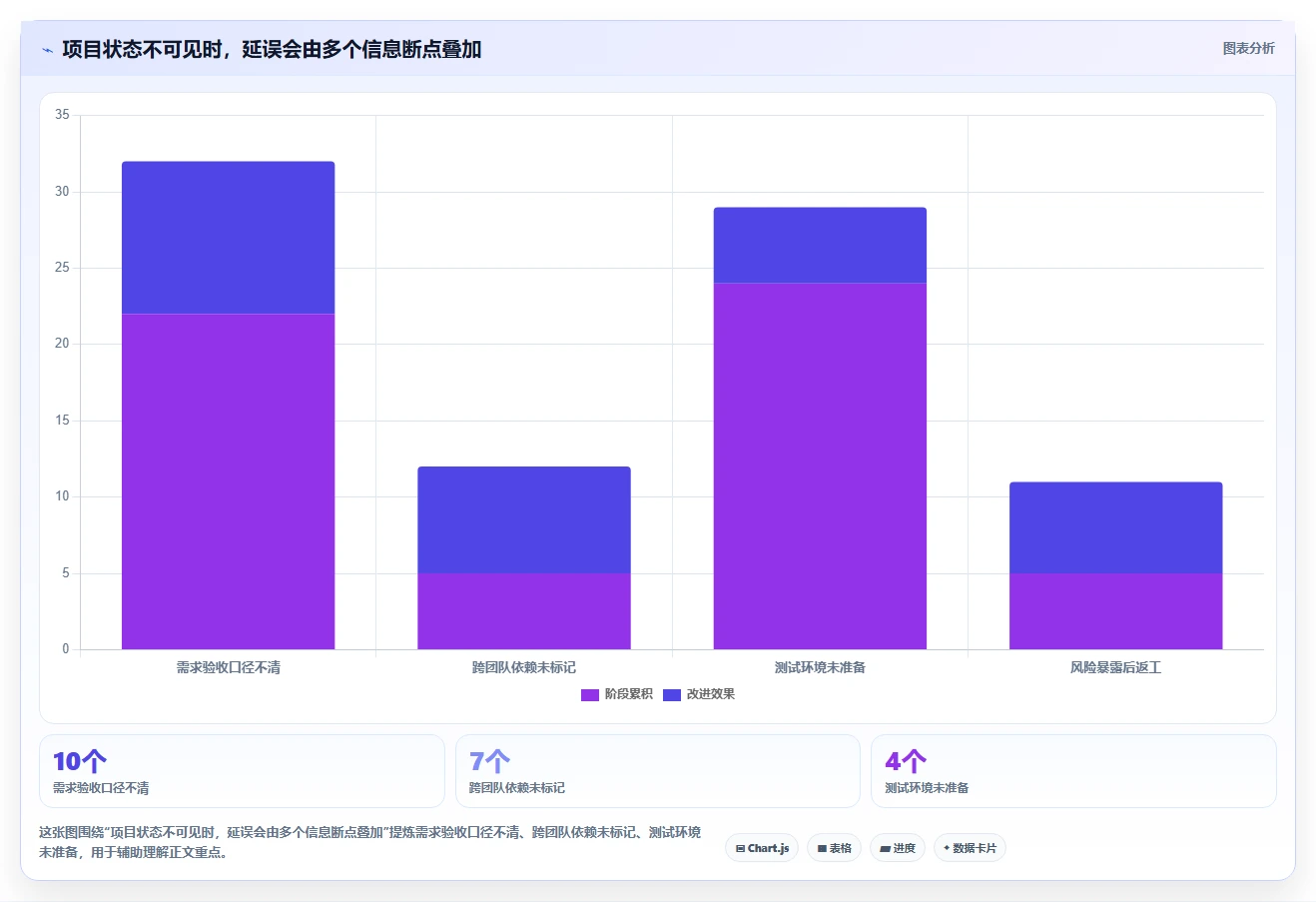Click the purple segment of 需求验收口径不清 bar

click(x=229, y=481)
